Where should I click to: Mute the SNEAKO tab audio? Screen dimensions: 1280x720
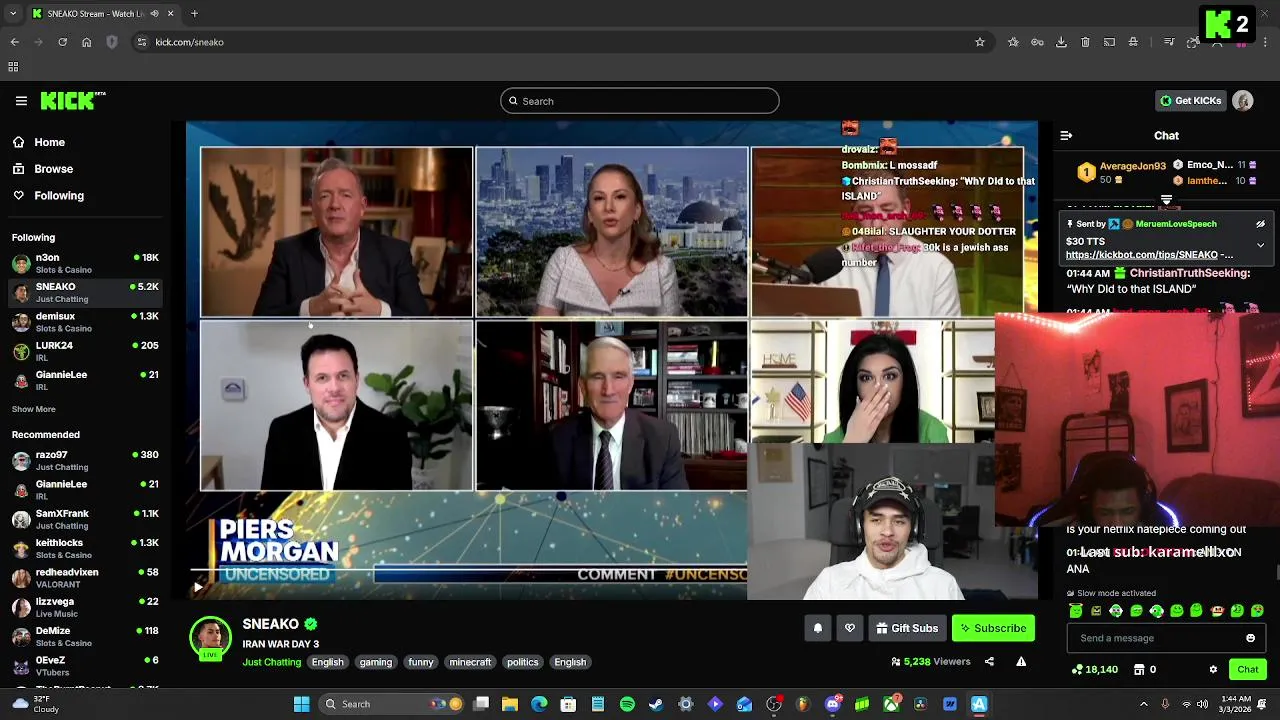[154, 14]
